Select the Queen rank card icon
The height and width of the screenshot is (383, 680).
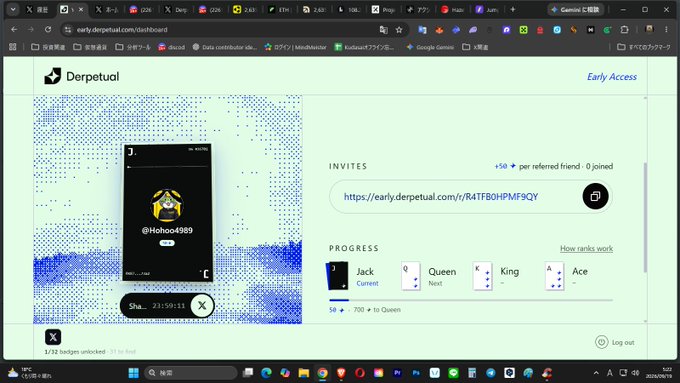point(410,276)
